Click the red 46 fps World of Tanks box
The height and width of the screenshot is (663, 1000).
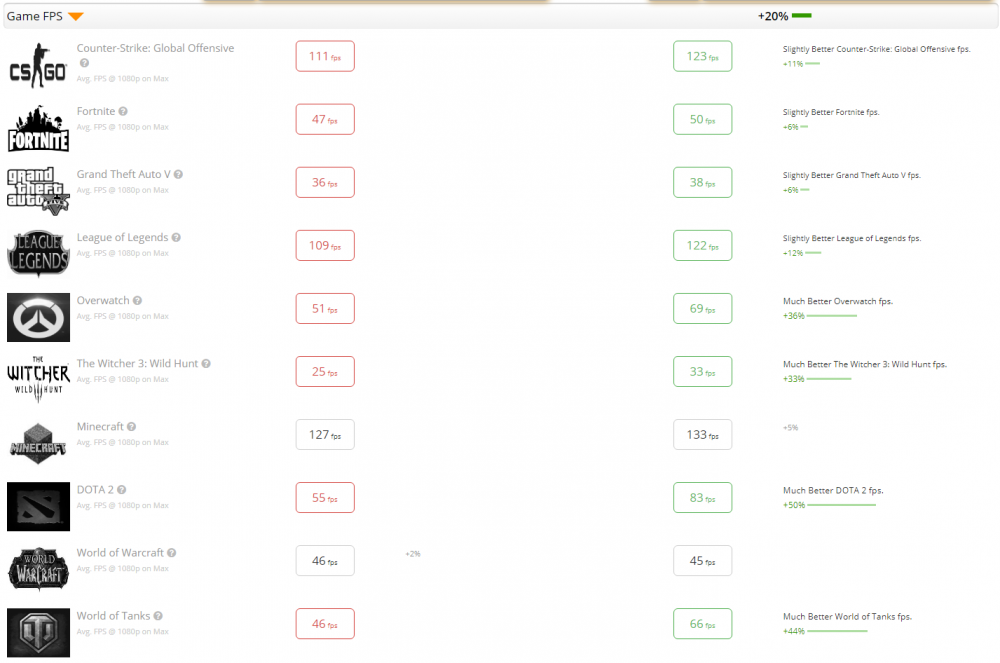pyautogui.click(x=325, y=624)
